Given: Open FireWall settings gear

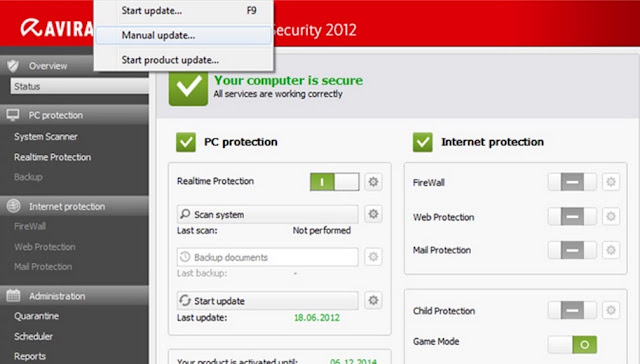Looking at the screenshot, I should (x=611, y=182).
